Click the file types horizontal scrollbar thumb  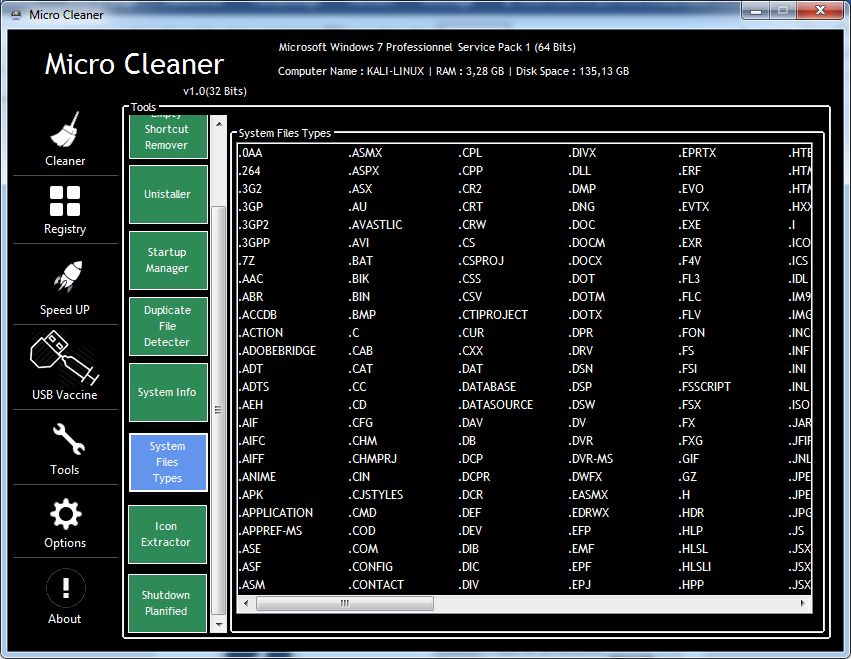pyautogui.click(x=345, y=603)
